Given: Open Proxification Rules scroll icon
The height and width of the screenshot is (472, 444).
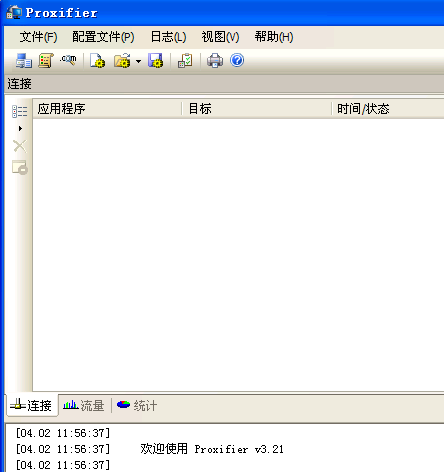Looking at the screenshot, I should click(46, 61).
